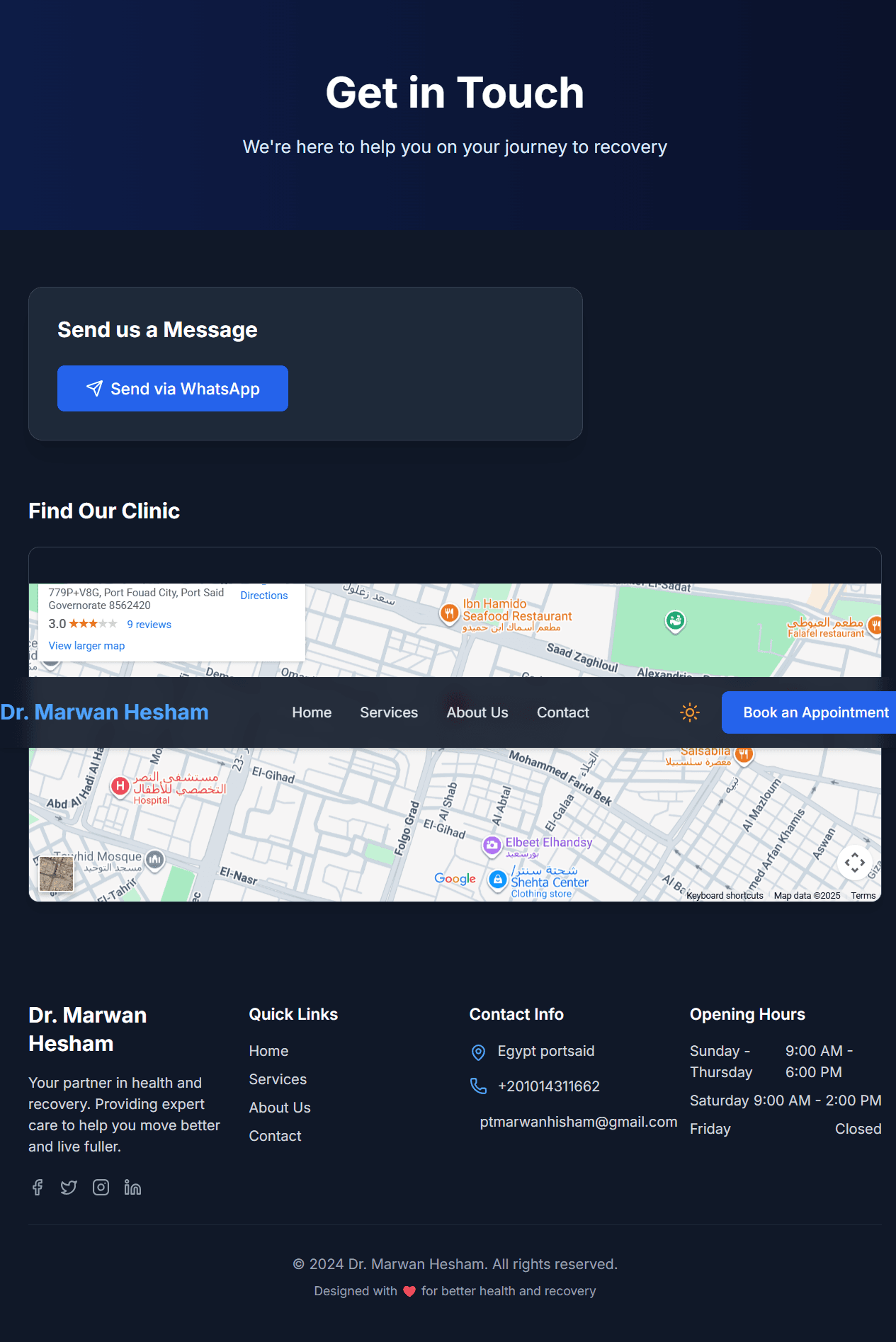This screenshot has width=896, height=1342.
Task: Open Services in the navigation bar
Action: [x=389, y=712]
